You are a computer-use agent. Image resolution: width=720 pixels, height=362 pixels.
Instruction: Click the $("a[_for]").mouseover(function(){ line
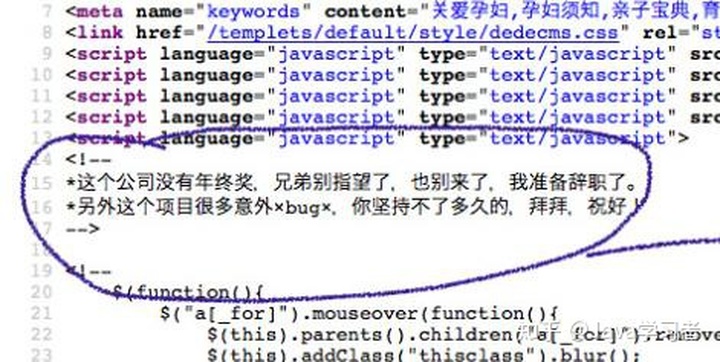pyautogui.click(x=359, y=314)
